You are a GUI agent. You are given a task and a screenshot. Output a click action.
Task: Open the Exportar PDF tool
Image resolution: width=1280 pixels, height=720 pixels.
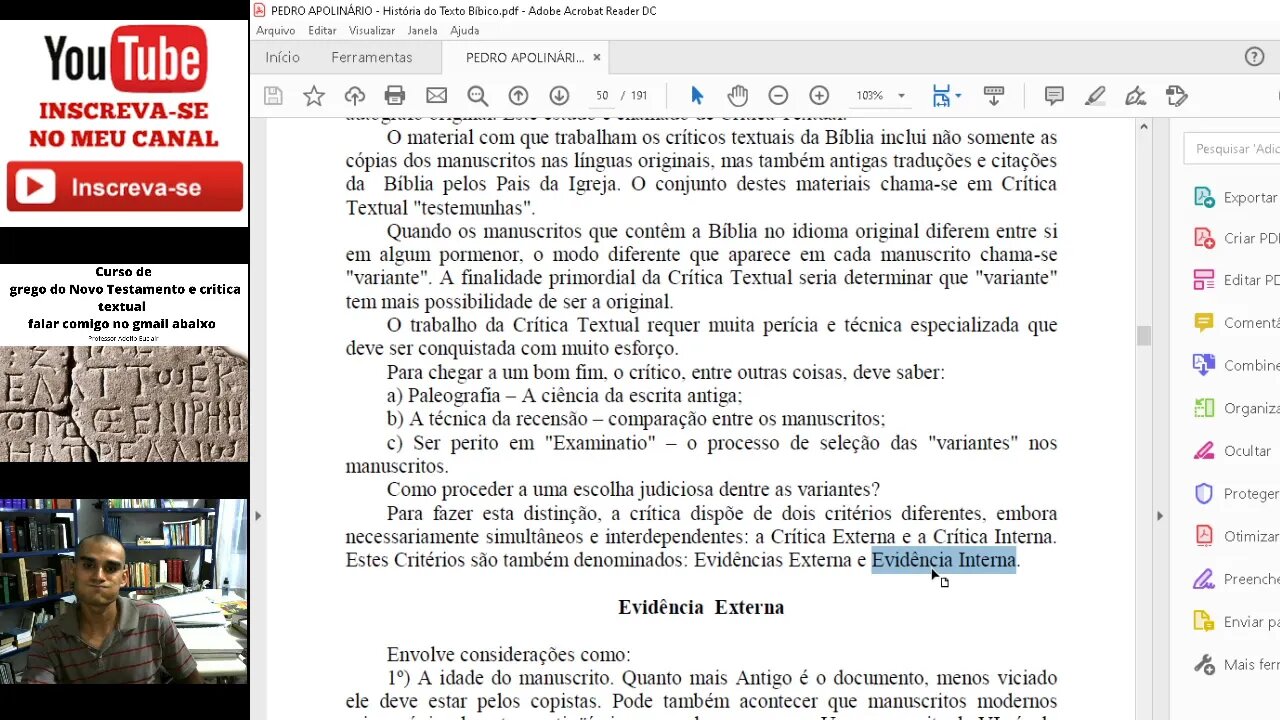click(x=1236, y=197)
